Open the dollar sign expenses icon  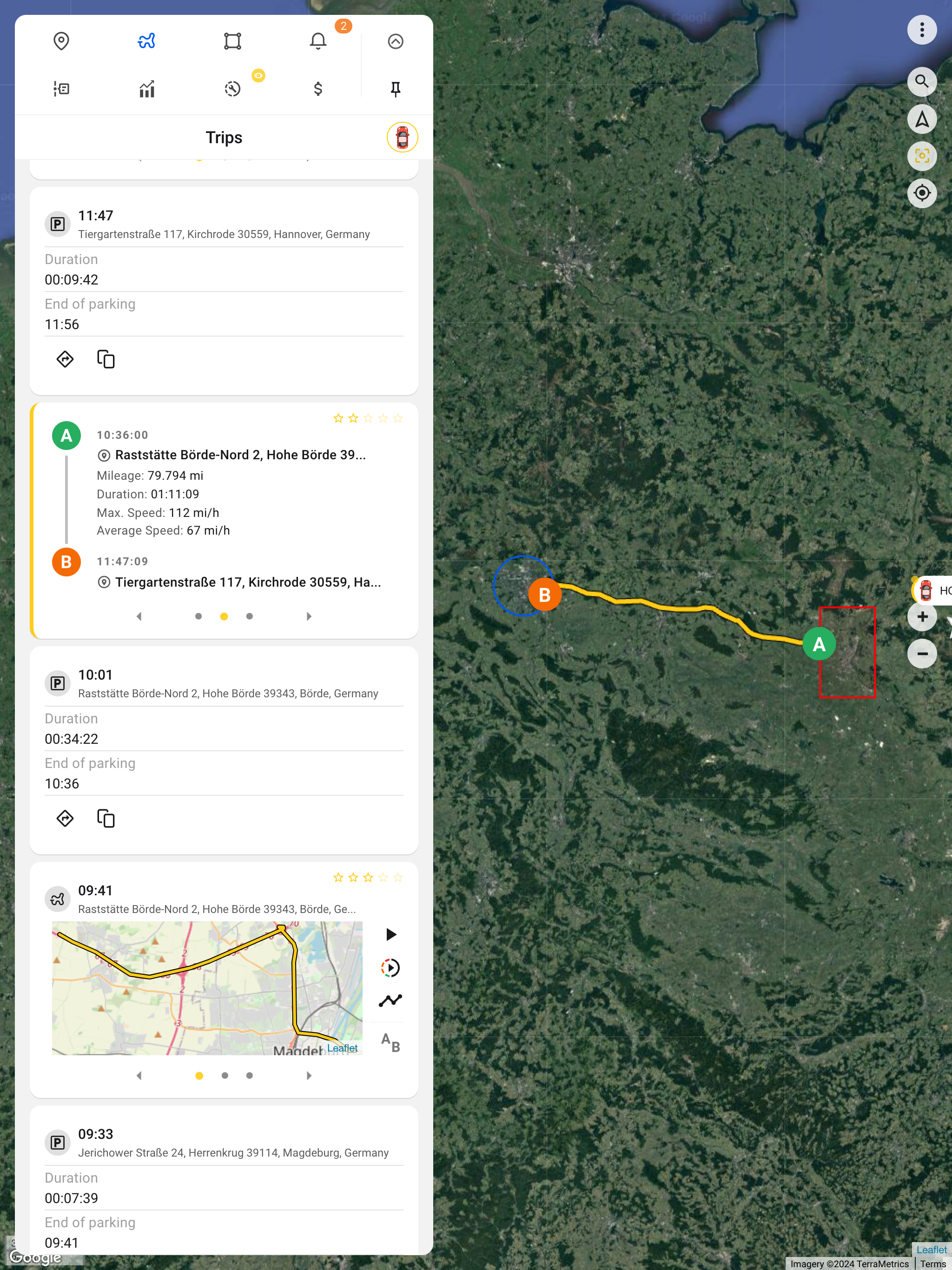(317, 89)
